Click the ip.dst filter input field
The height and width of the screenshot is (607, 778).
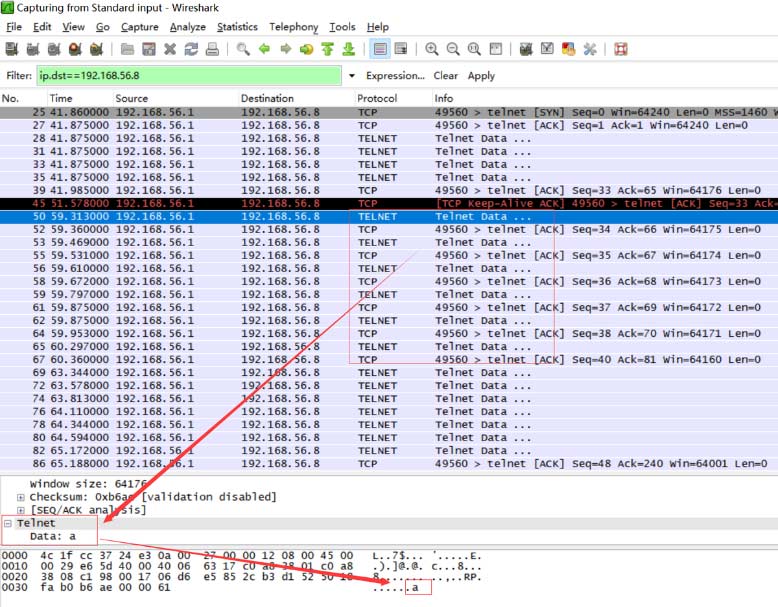tap(188, 76)
